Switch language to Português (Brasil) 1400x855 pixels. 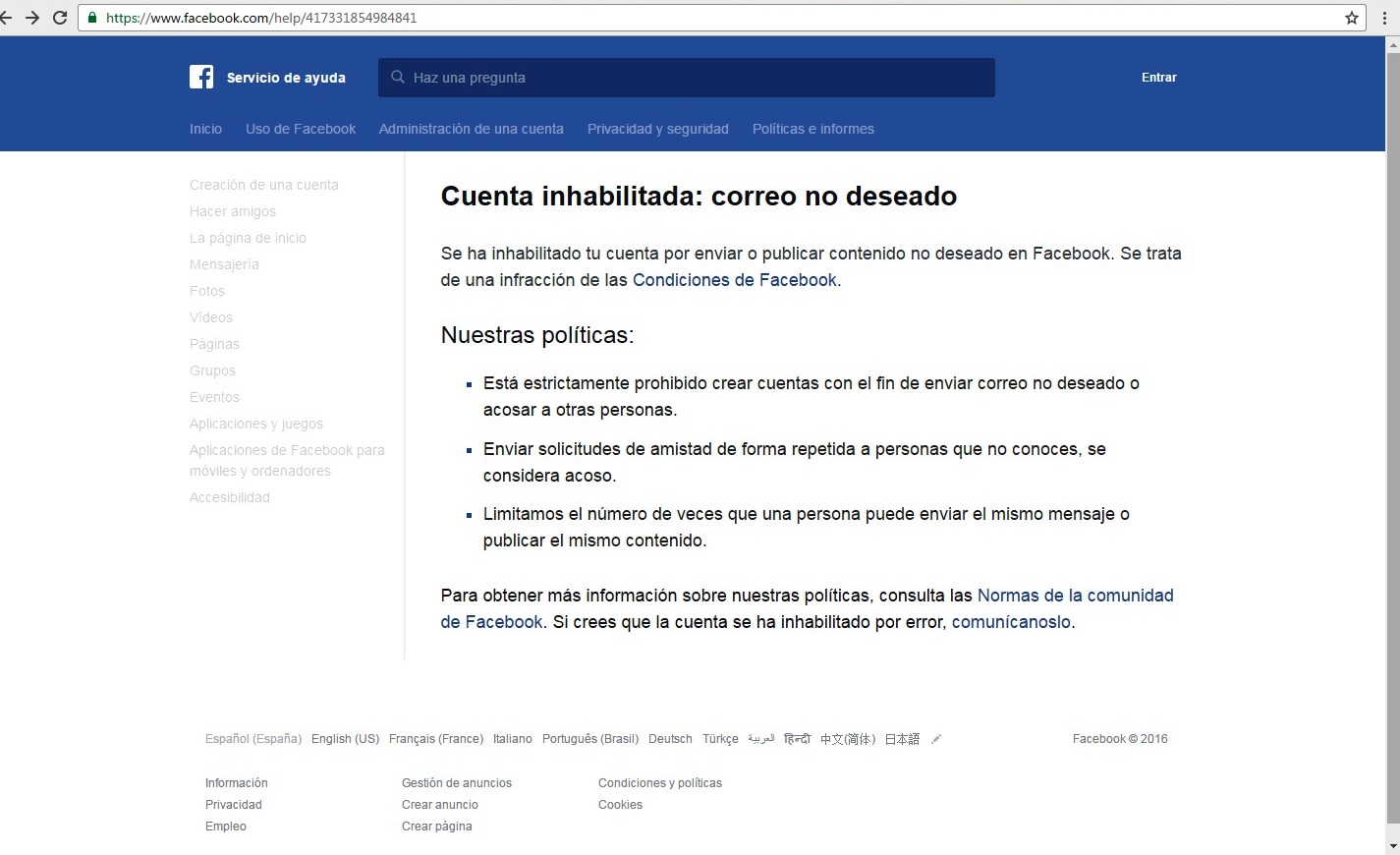(590, 739)
